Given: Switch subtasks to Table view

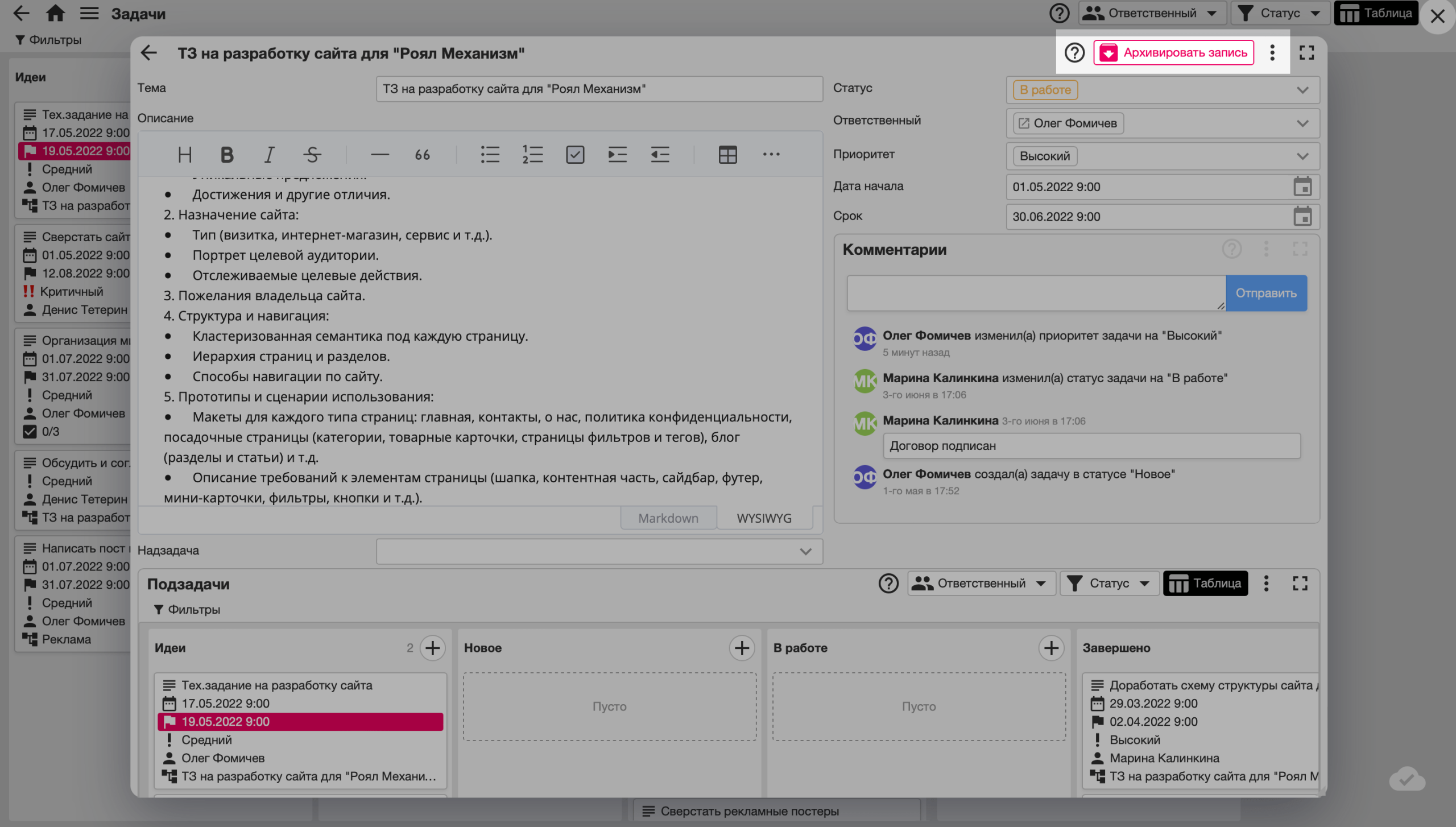Looking at the screenshot, I should point(1205,584).
